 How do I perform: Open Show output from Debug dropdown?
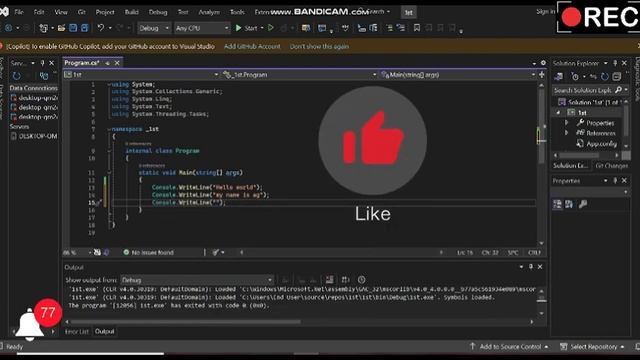pos(197,280)
